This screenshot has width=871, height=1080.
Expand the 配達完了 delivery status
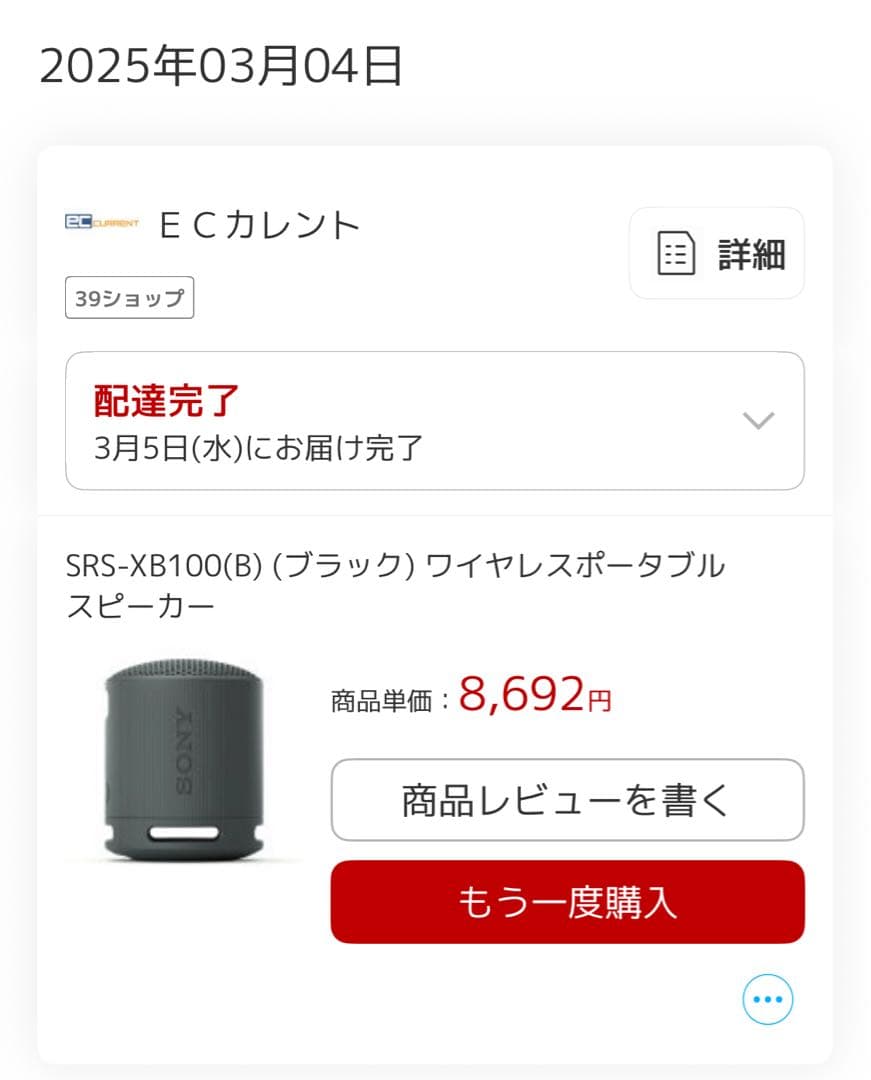click(167, 400)
